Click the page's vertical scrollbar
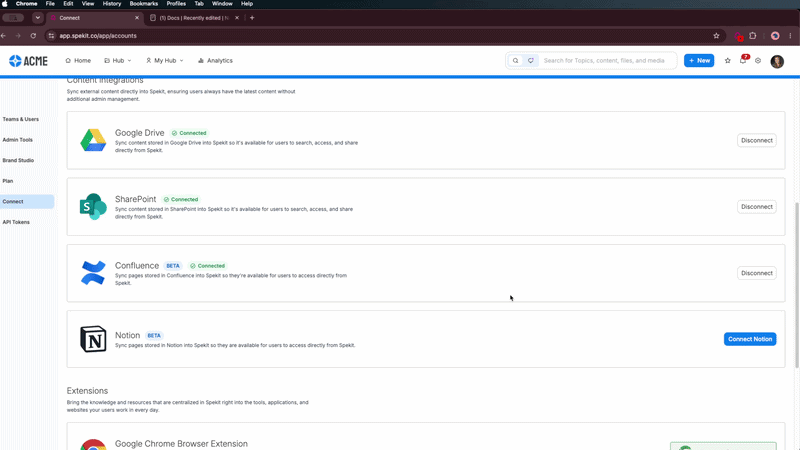 click(x=797, y=284)
